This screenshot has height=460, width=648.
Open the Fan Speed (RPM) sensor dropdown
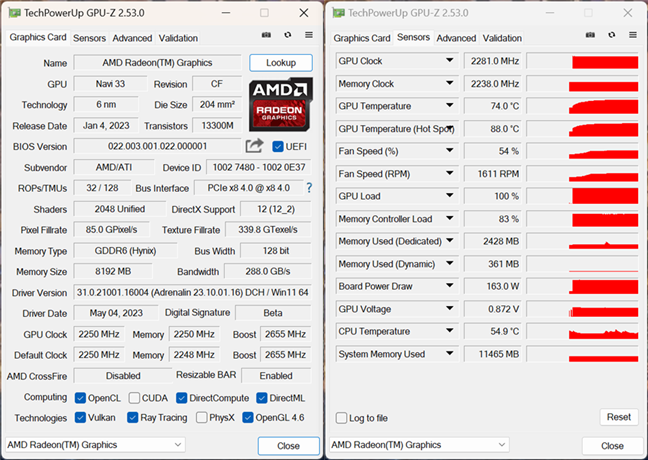click(x=450, y=174)
